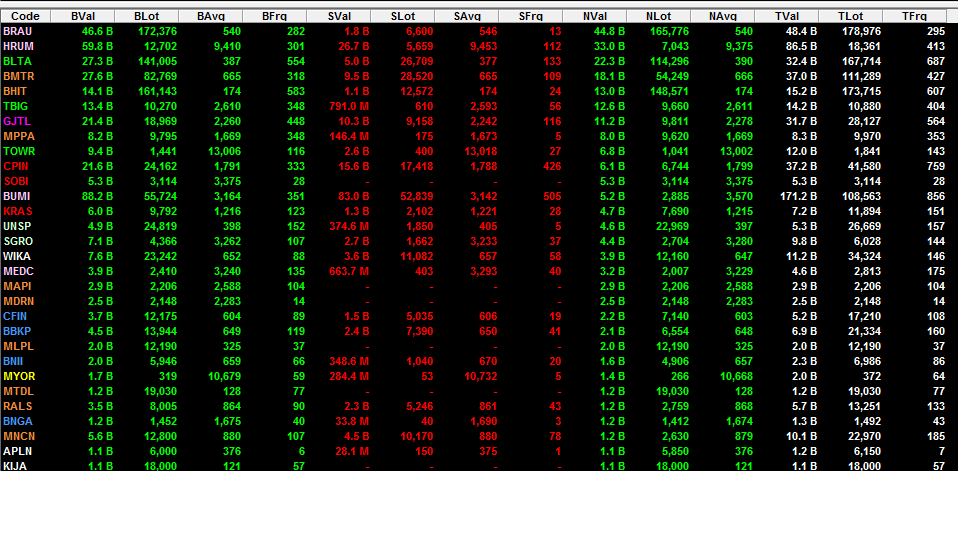Select the MAPI stock code
Image resolution: width=958 pixels, height=540 pixels.
(x=17, y=286)
